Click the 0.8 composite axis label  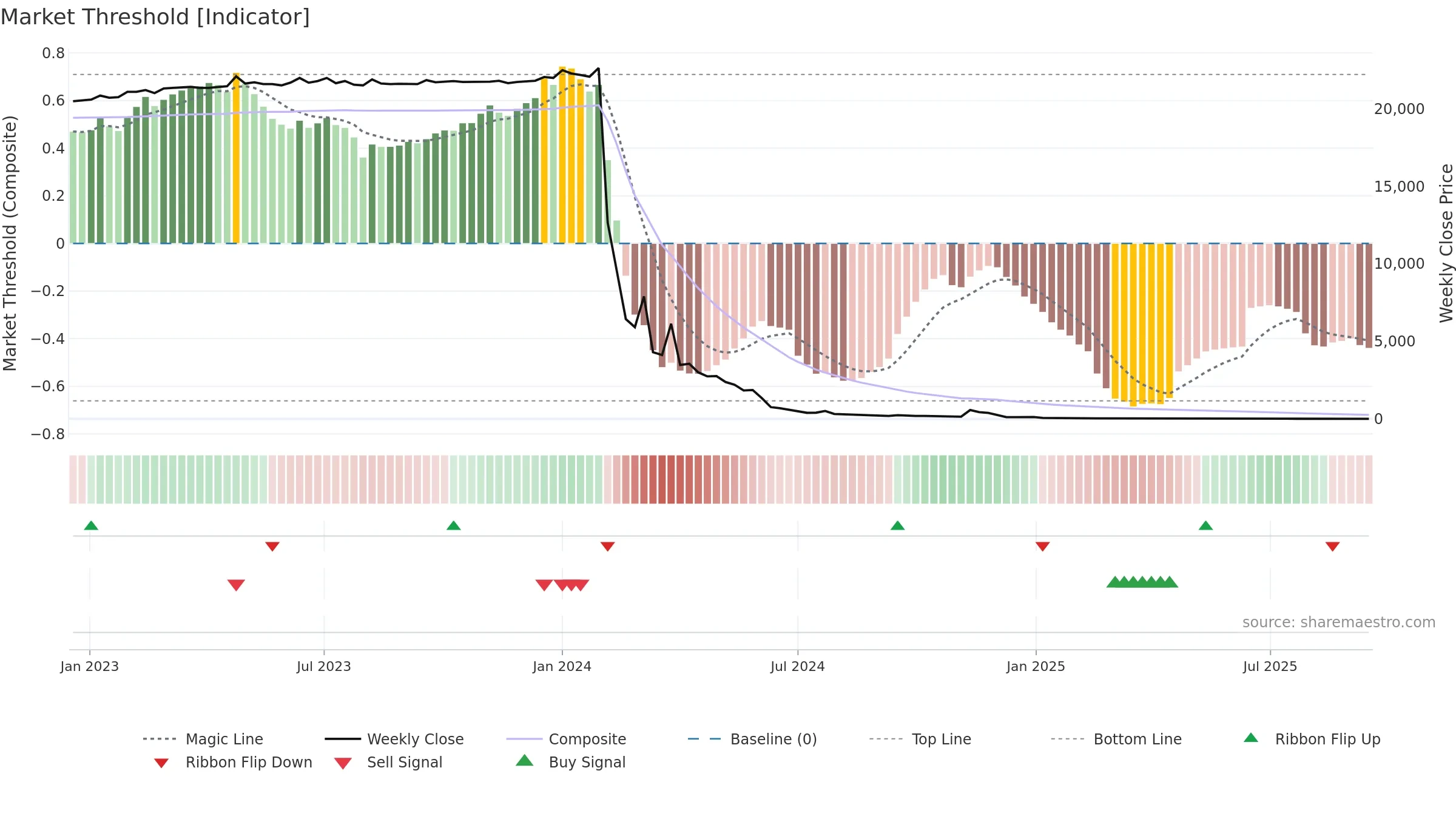tap(53, 53)
